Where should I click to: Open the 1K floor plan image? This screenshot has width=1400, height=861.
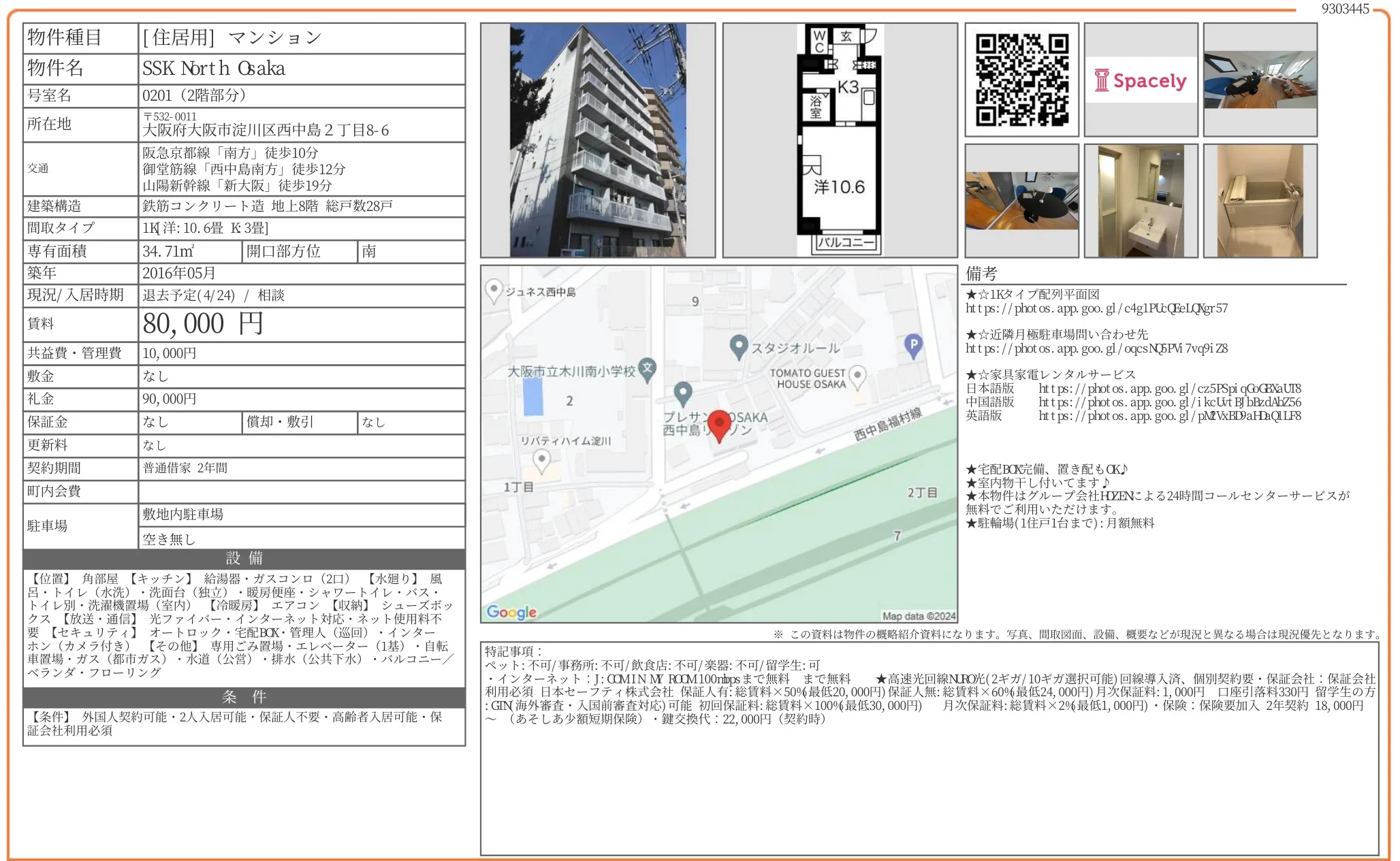[x=840, y=140]
